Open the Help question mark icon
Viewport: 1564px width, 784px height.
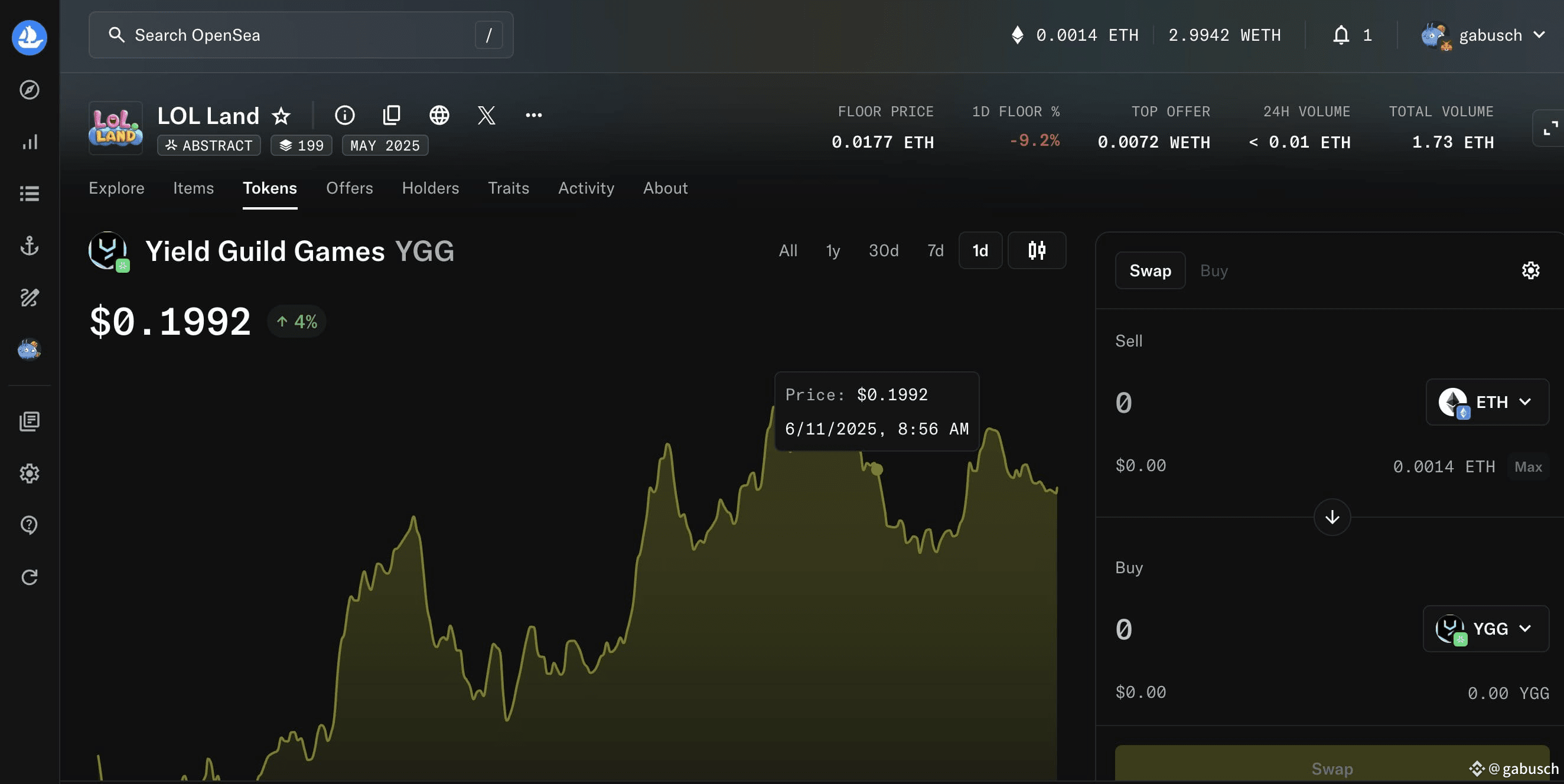29,525
